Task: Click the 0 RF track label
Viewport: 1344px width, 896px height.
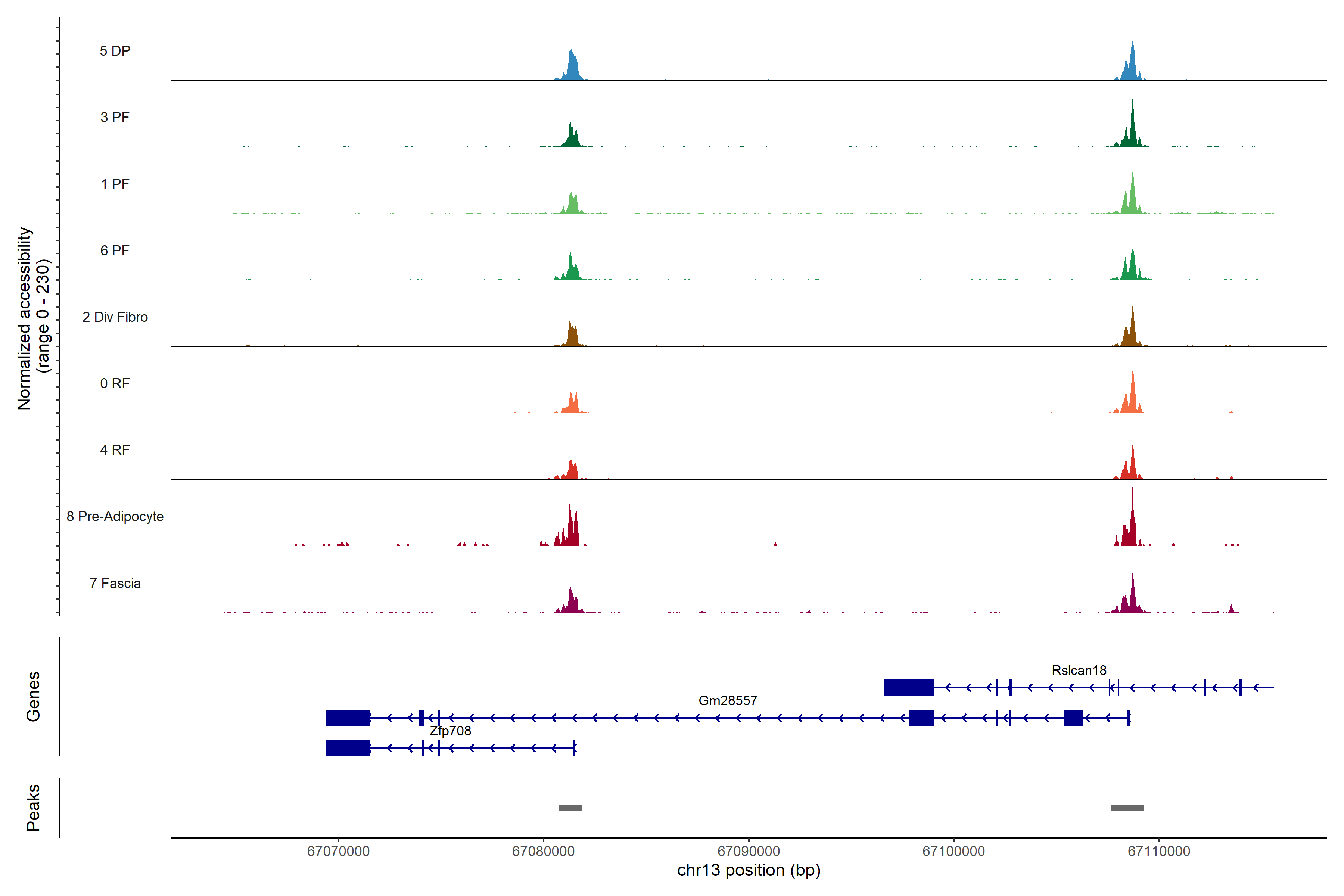Action: tap(115, 383)
